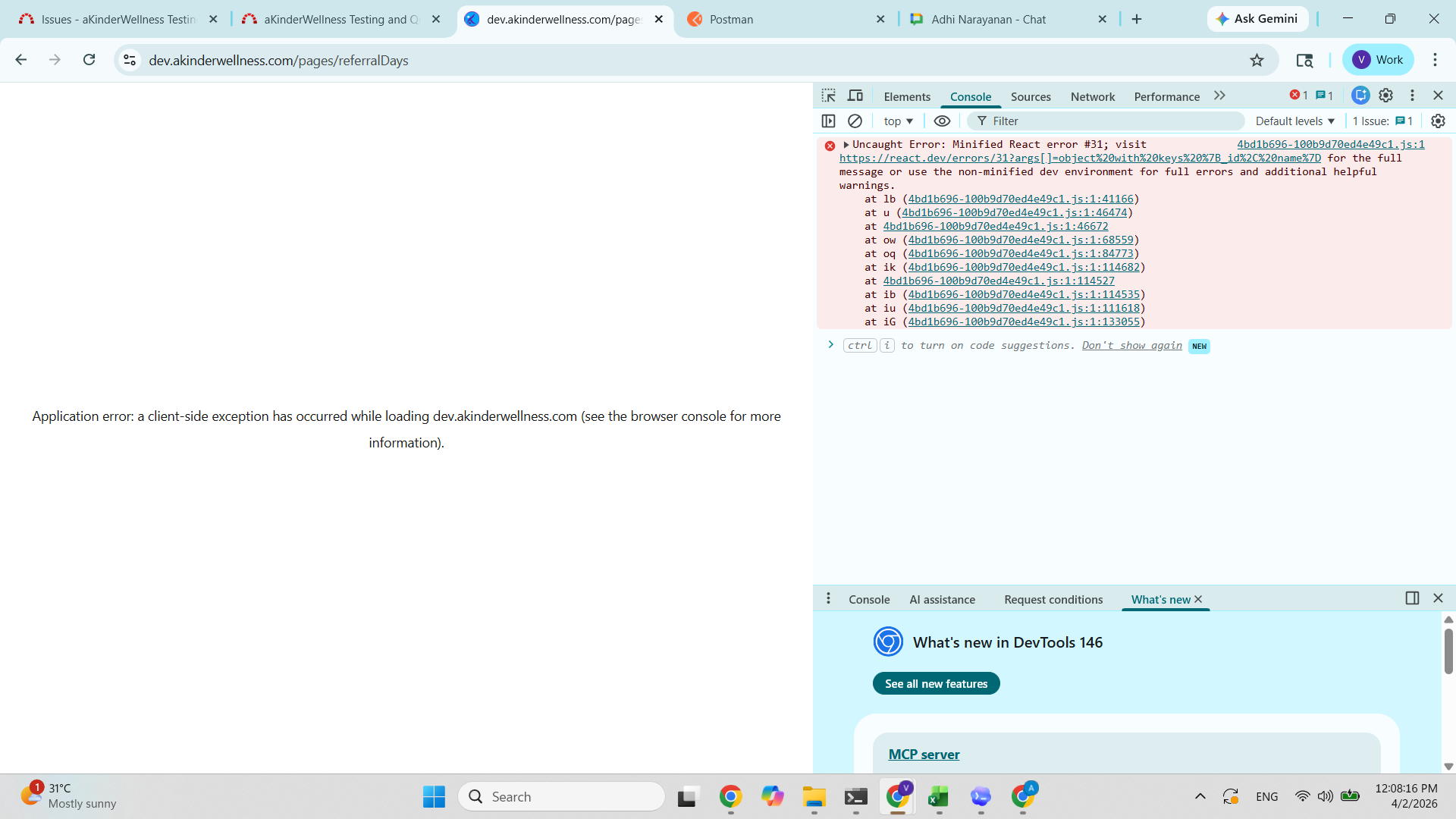
Task: Open the top JavaScript context dropdown
Action: (x=898, y=121)
